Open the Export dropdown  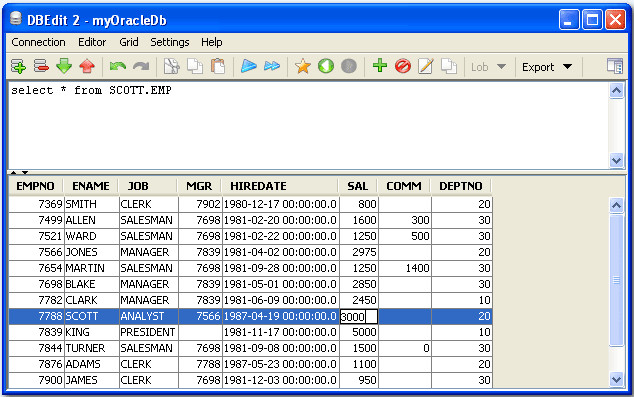547,67
